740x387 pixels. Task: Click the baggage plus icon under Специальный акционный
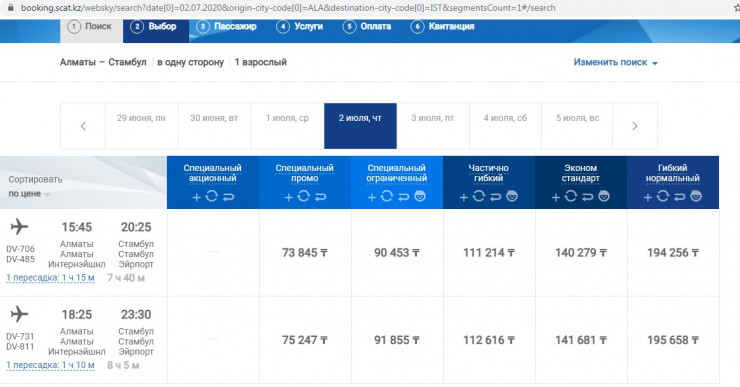tap(196, 197)
